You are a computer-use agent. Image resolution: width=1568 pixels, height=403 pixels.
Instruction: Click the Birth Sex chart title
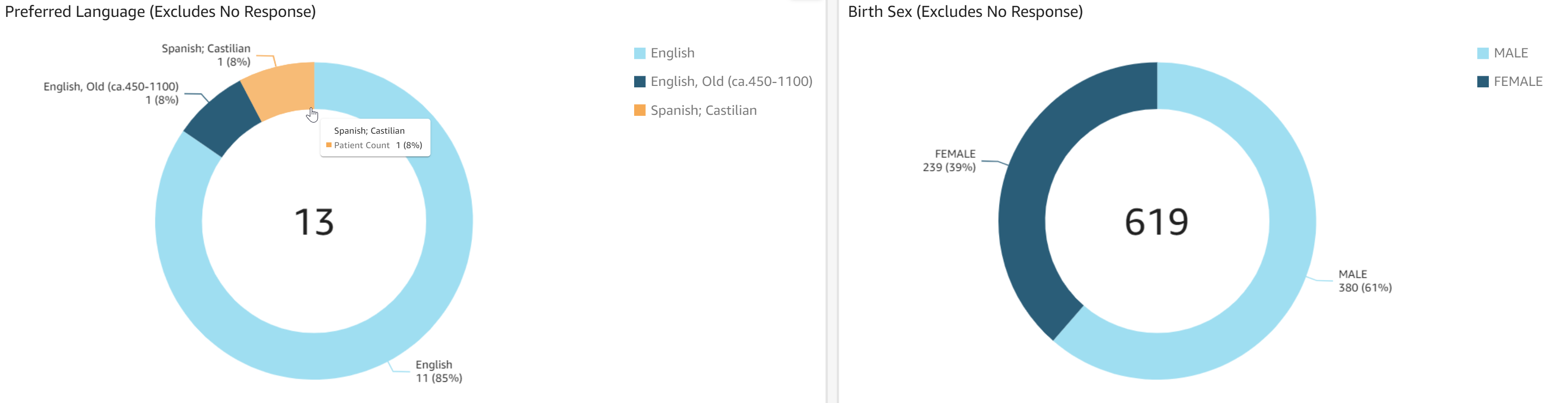click(x=965, y=12)
